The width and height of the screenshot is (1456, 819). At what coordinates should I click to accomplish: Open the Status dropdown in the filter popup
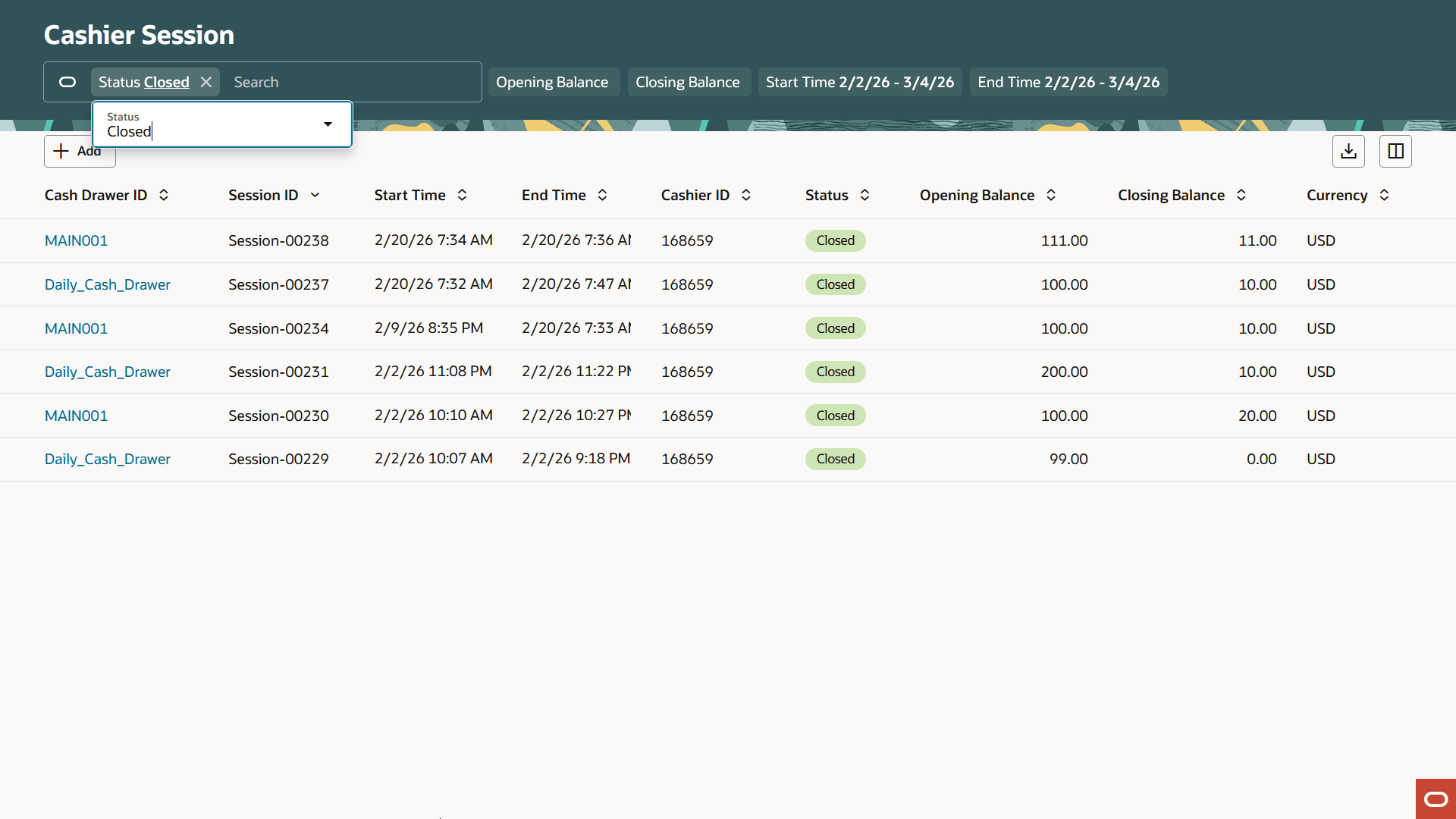tap(328, 124)
